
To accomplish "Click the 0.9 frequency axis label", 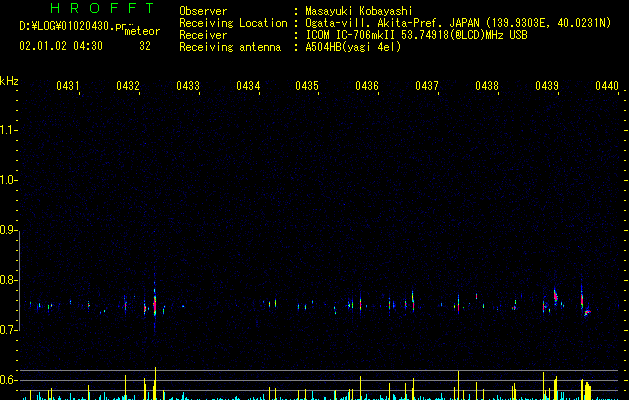I will [8, 230].
